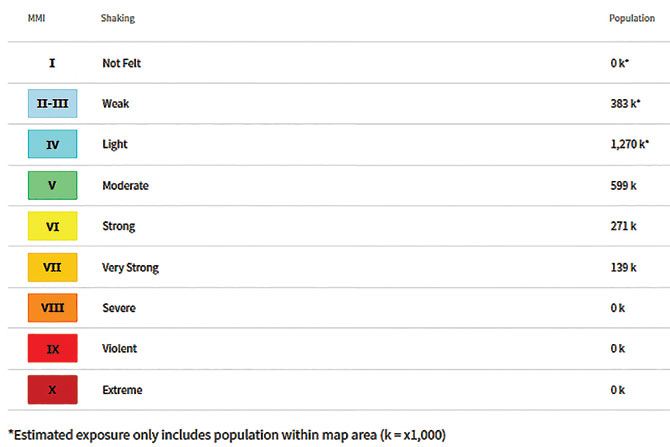The width and height of the screenshot is (670, 447).
Task: Select the cyan IV intensity swatch
Action: [52, 144]
